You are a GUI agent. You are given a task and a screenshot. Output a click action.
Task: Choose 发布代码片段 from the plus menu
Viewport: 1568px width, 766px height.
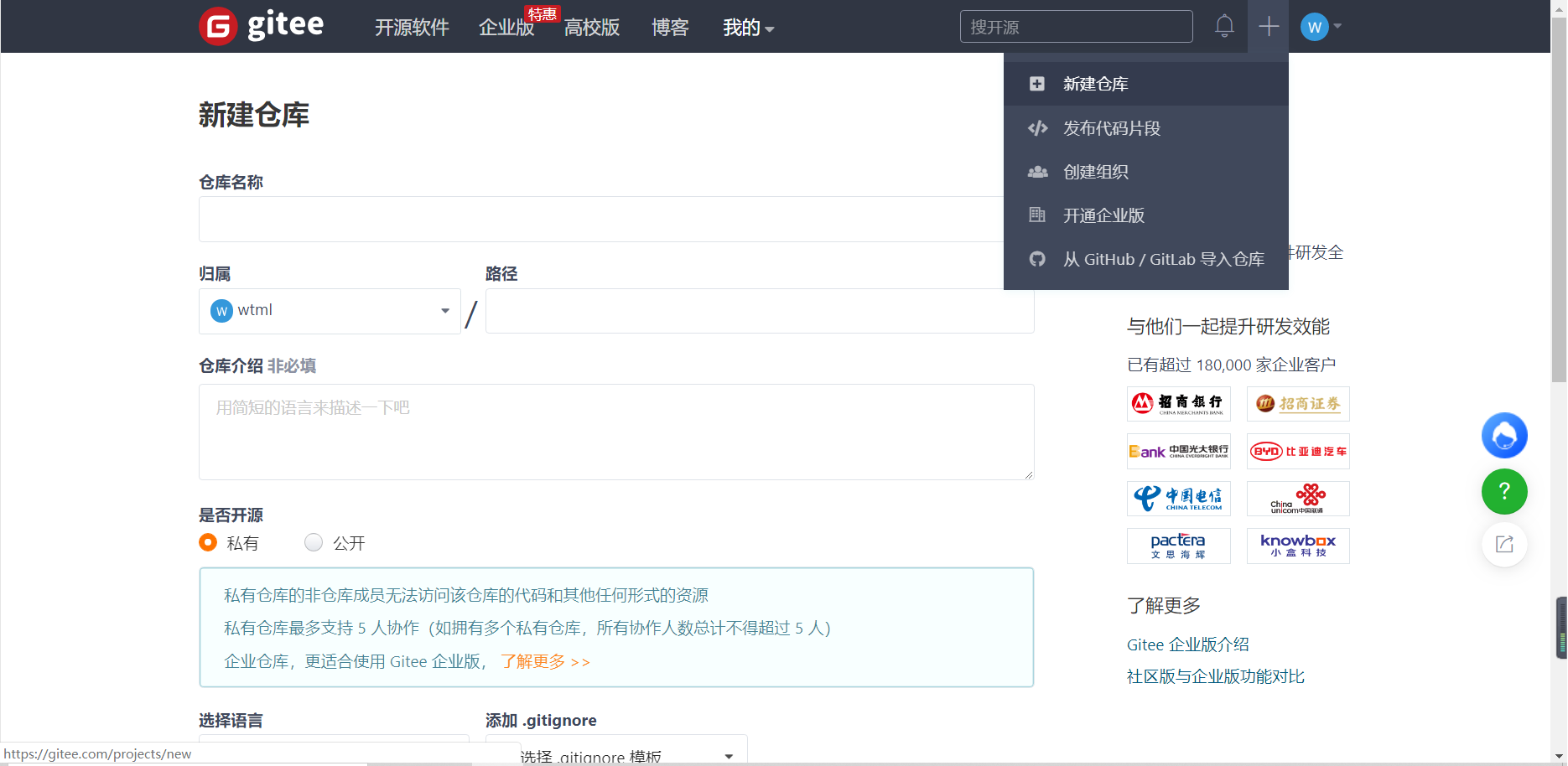pyautogui.click(x=1146, y=128)
